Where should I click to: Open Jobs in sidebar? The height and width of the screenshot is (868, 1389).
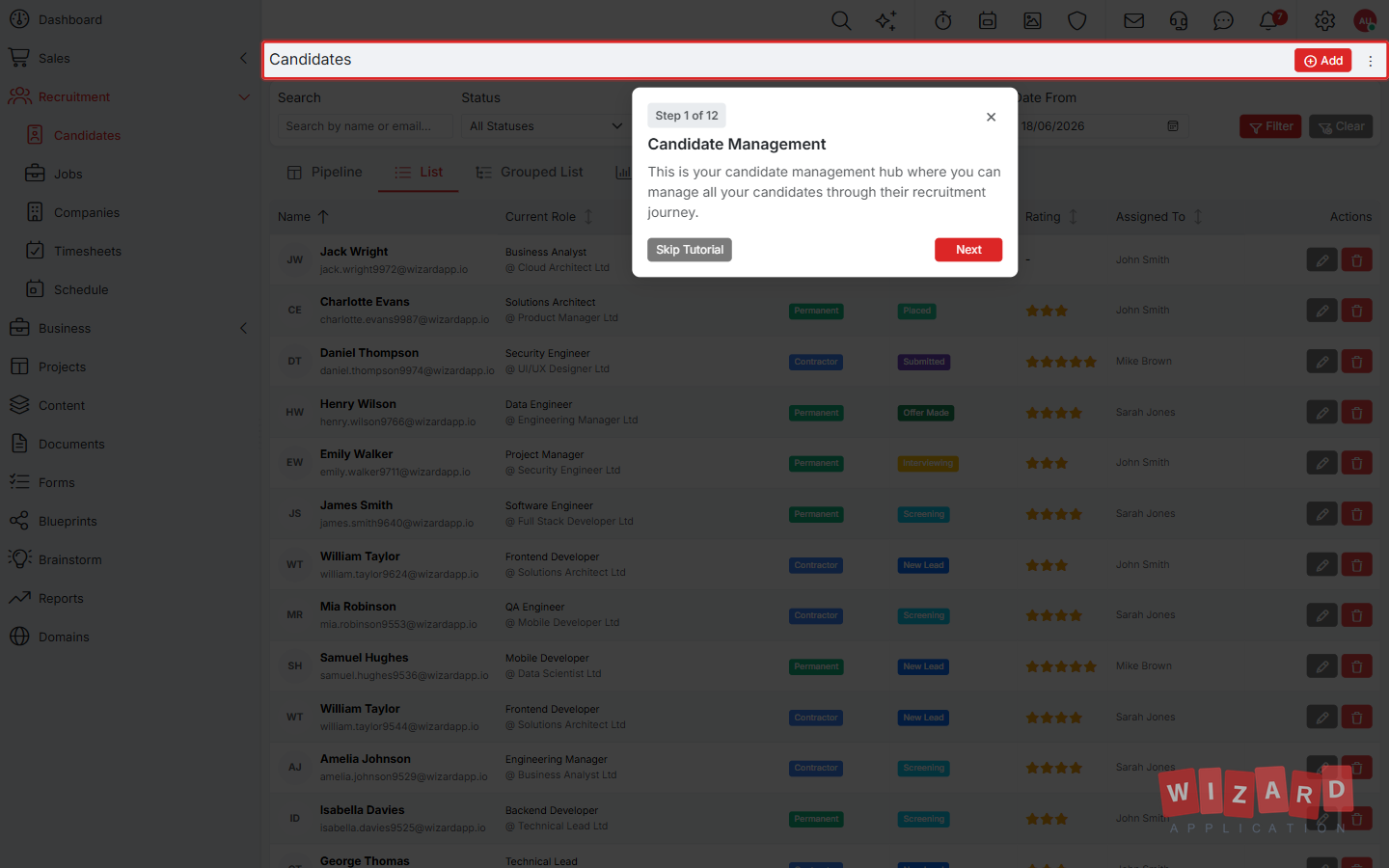(x=68, y=174)
